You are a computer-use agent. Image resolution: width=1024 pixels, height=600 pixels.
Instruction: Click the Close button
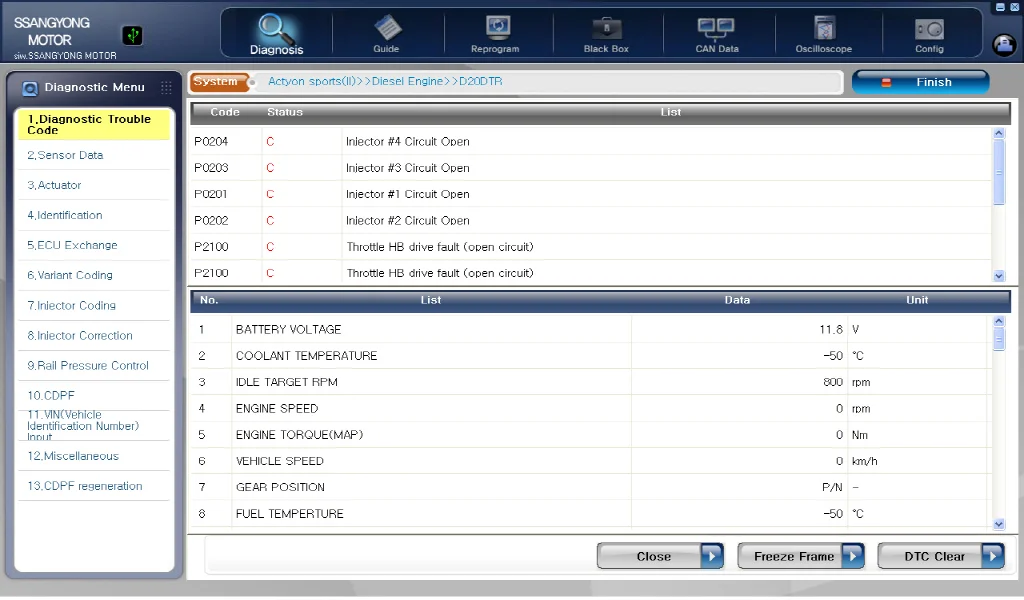click(x=660, y=556)
